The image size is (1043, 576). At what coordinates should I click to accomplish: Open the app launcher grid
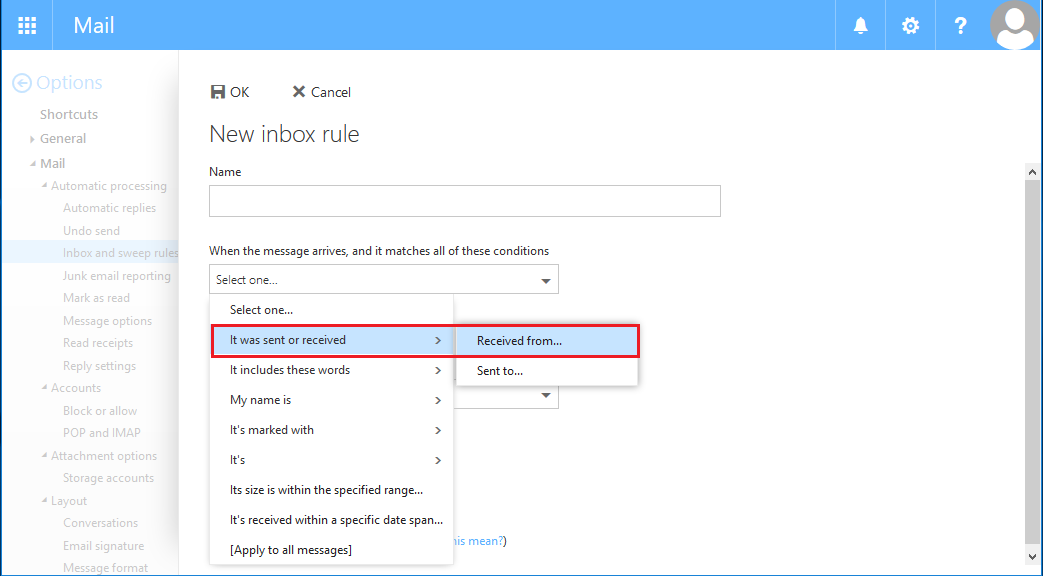[x=26, y=25]
